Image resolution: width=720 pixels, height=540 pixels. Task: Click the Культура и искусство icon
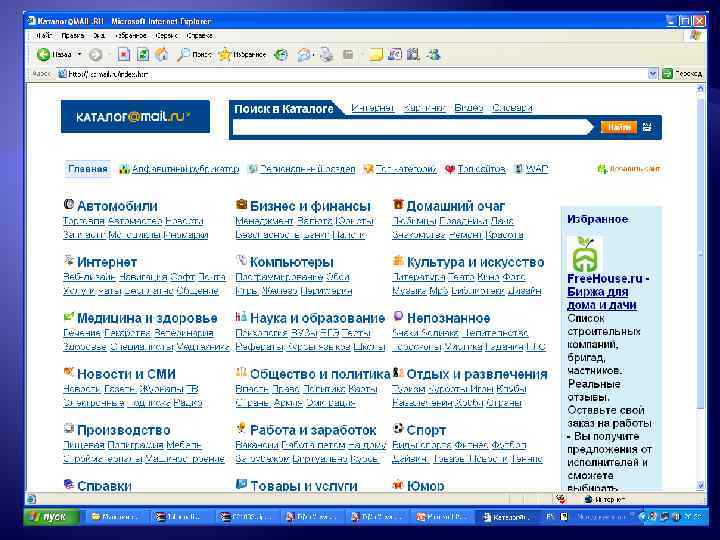point(398,260)
